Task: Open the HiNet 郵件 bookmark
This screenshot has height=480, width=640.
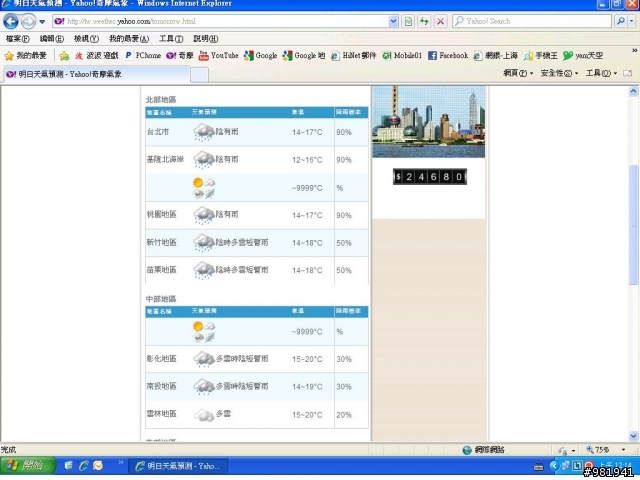Action: click(353, 56)
